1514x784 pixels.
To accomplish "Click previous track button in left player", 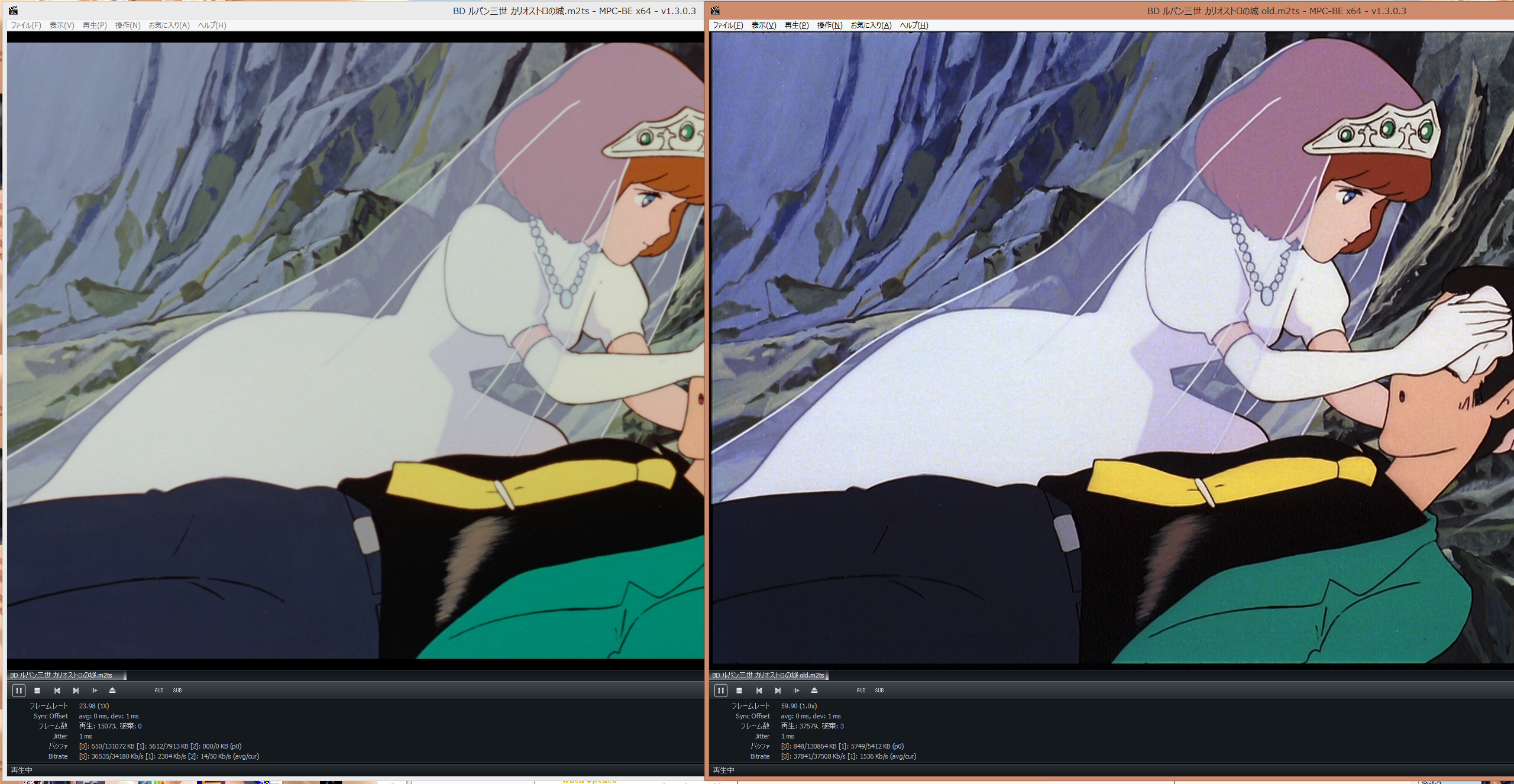I will point(57,690).
